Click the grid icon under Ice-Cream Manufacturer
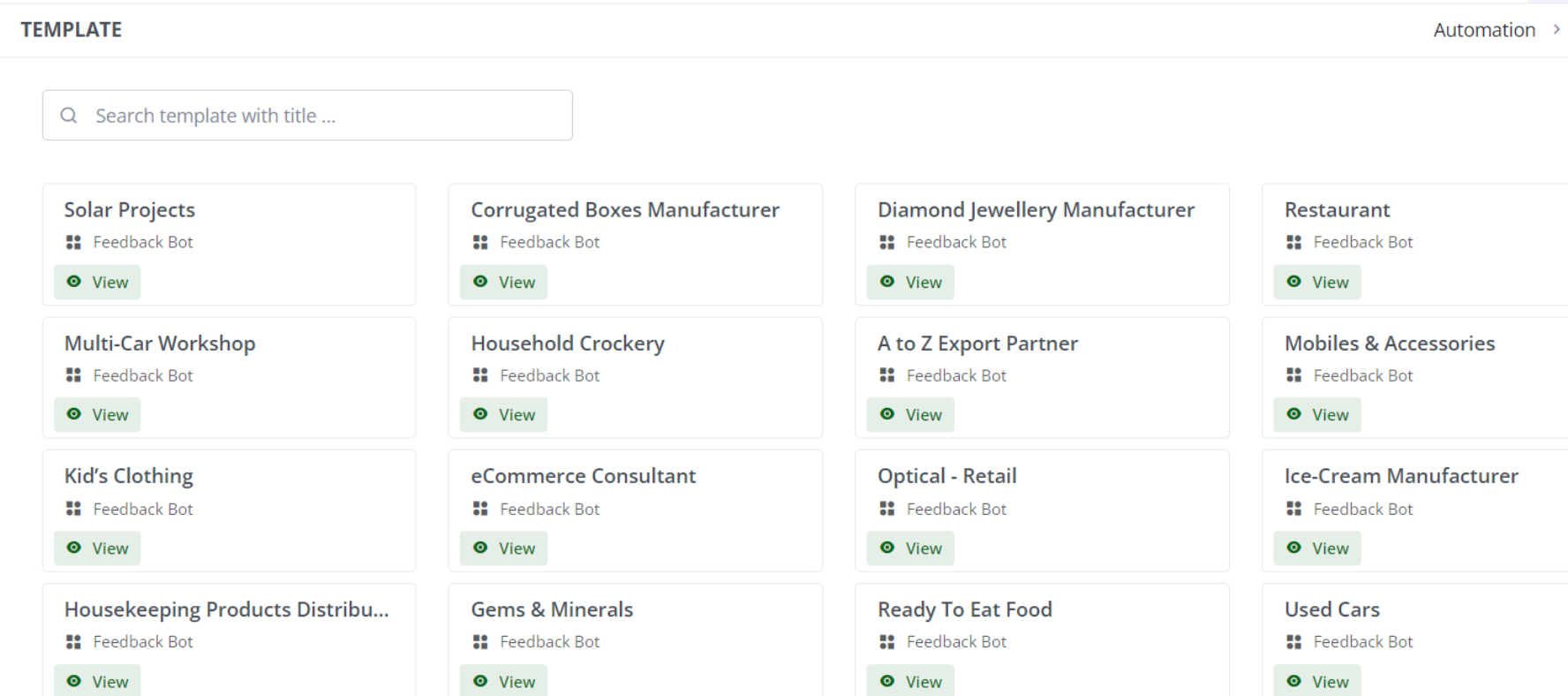 1293,509
